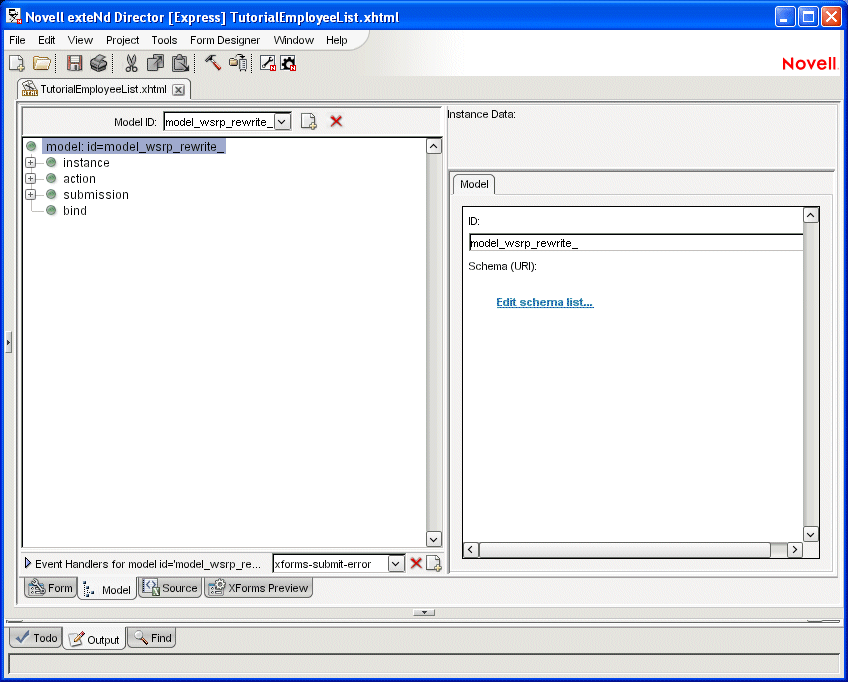This screenshot has width=848, height=682.
Task: Add a new model beside Model ID
Action: click(x=309, y=122)
